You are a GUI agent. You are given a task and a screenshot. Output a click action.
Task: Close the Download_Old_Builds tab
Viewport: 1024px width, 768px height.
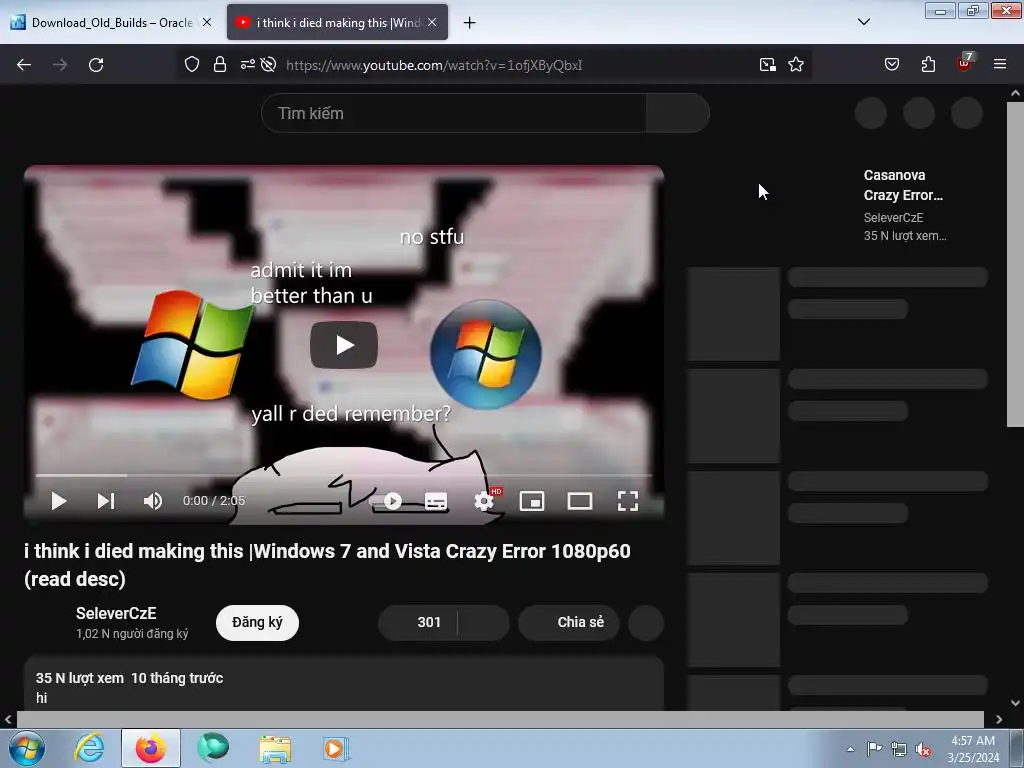pos(207,22)
